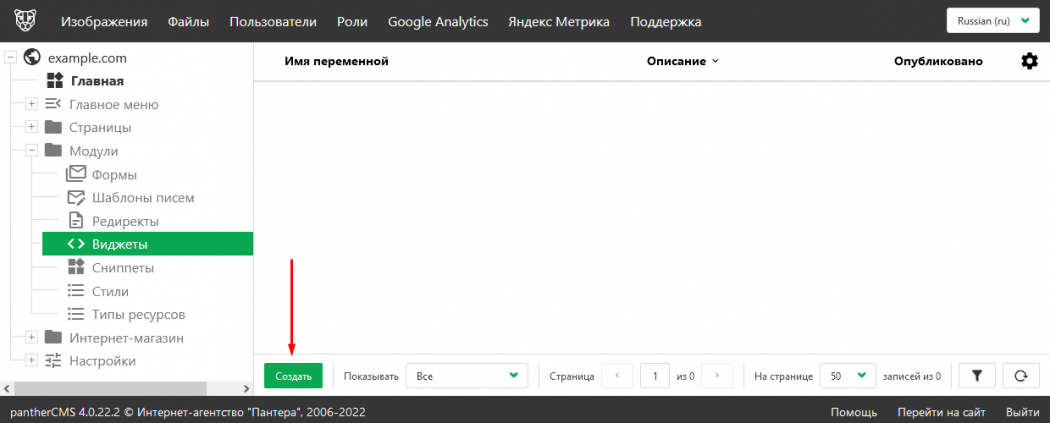This screenshot has width=1050, height=423.
Task: Click the Типы ресурсов list icon
Action: tap(76, 314)
